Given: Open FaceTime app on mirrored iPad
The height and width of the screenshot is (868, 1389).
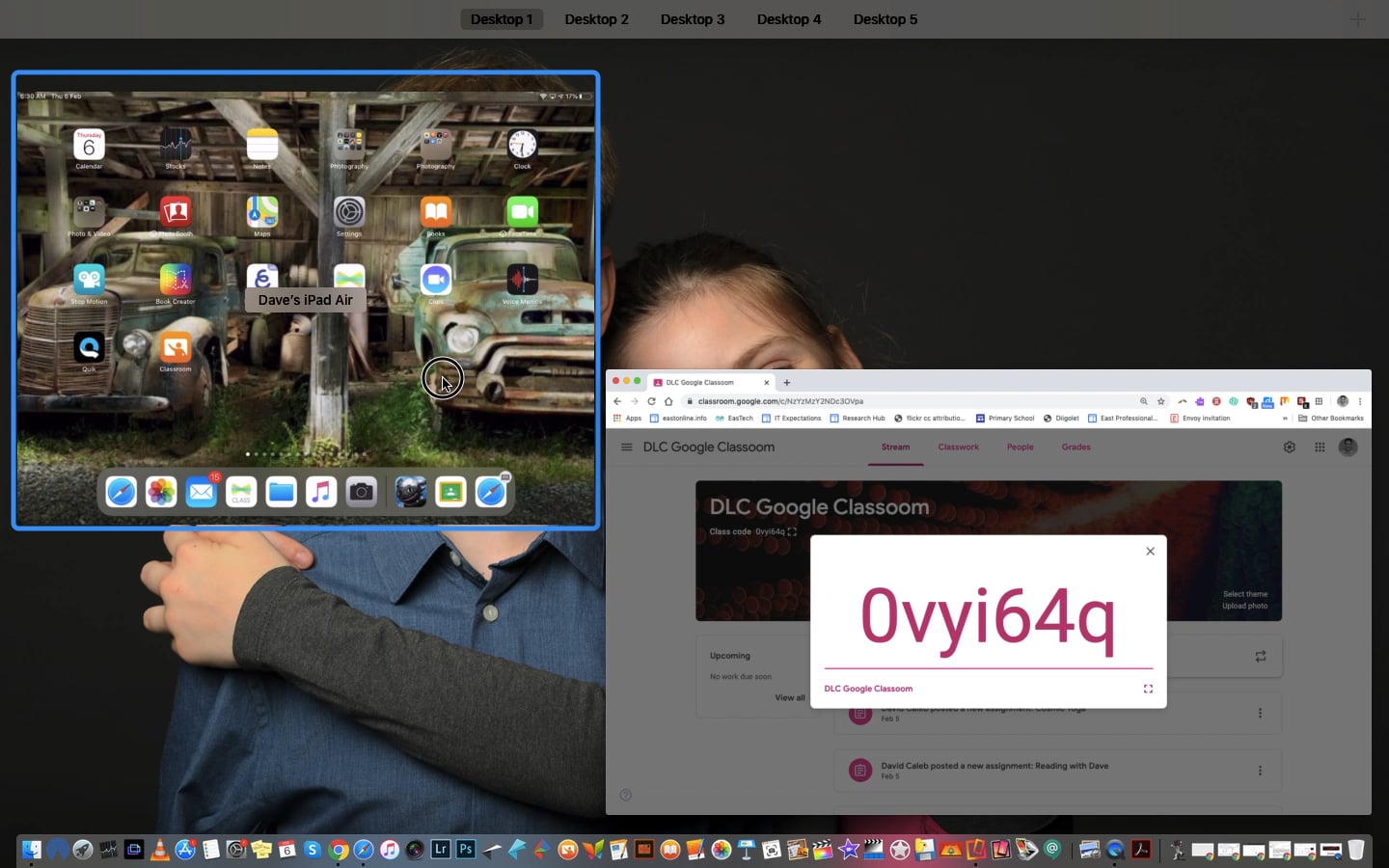Looking at the screenshot, I should pos(522,212).
